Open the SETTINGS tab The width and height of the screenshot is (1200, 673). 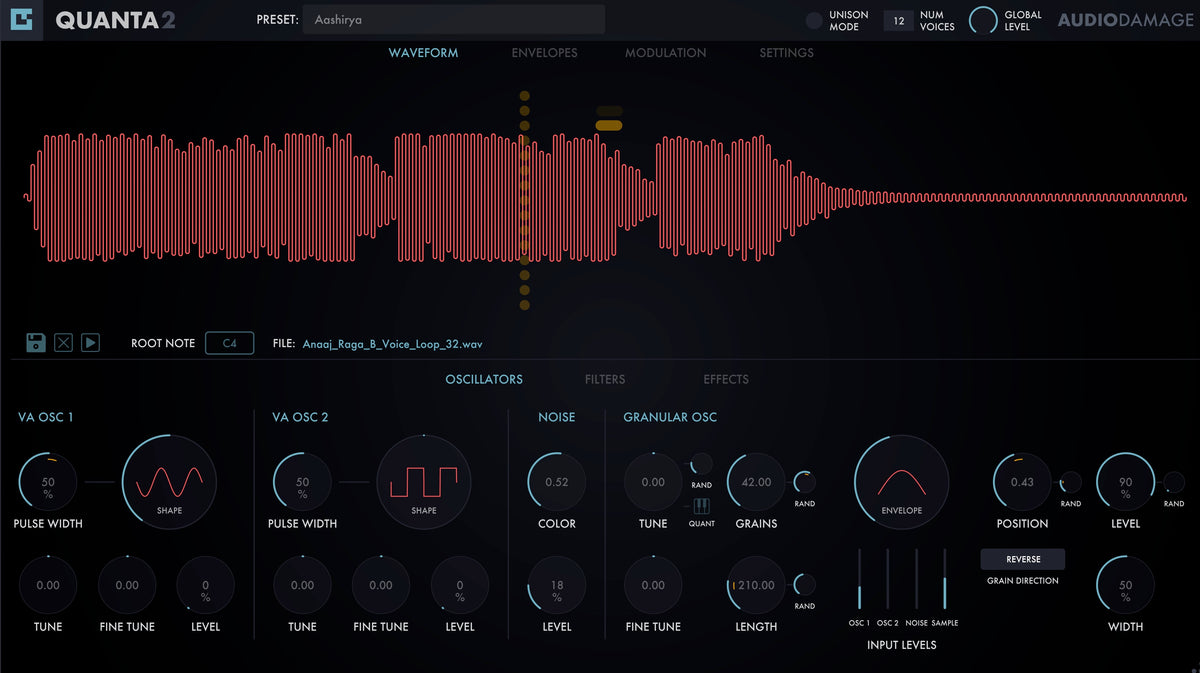787,52
